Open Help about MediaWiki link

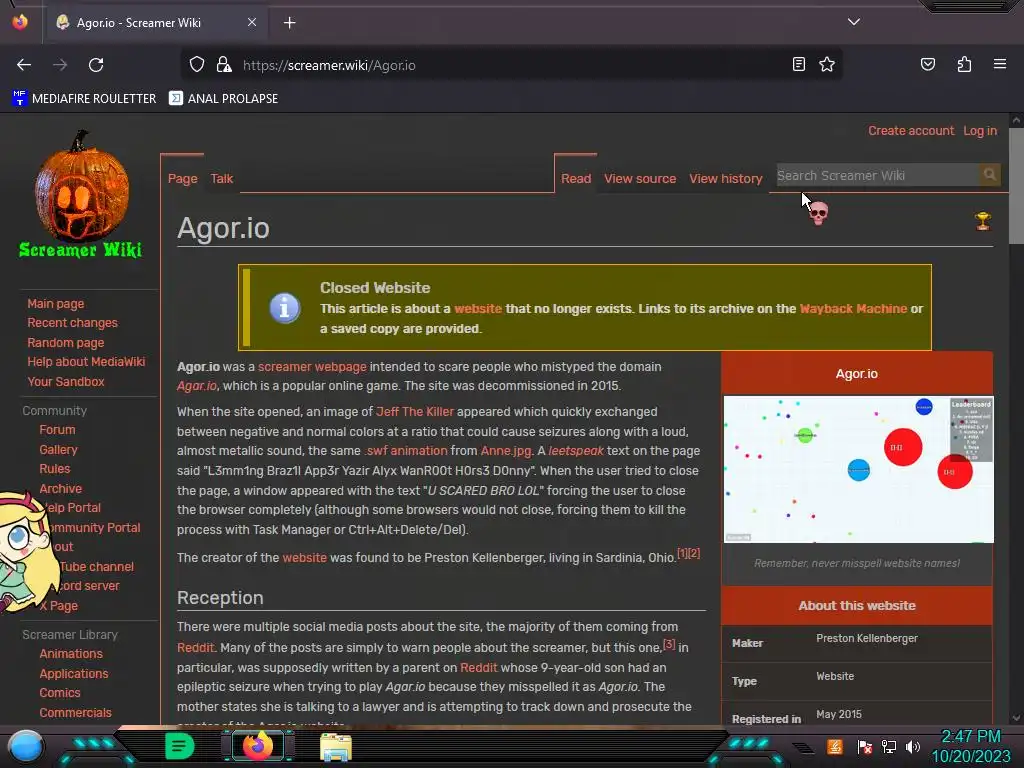[86, 362]
